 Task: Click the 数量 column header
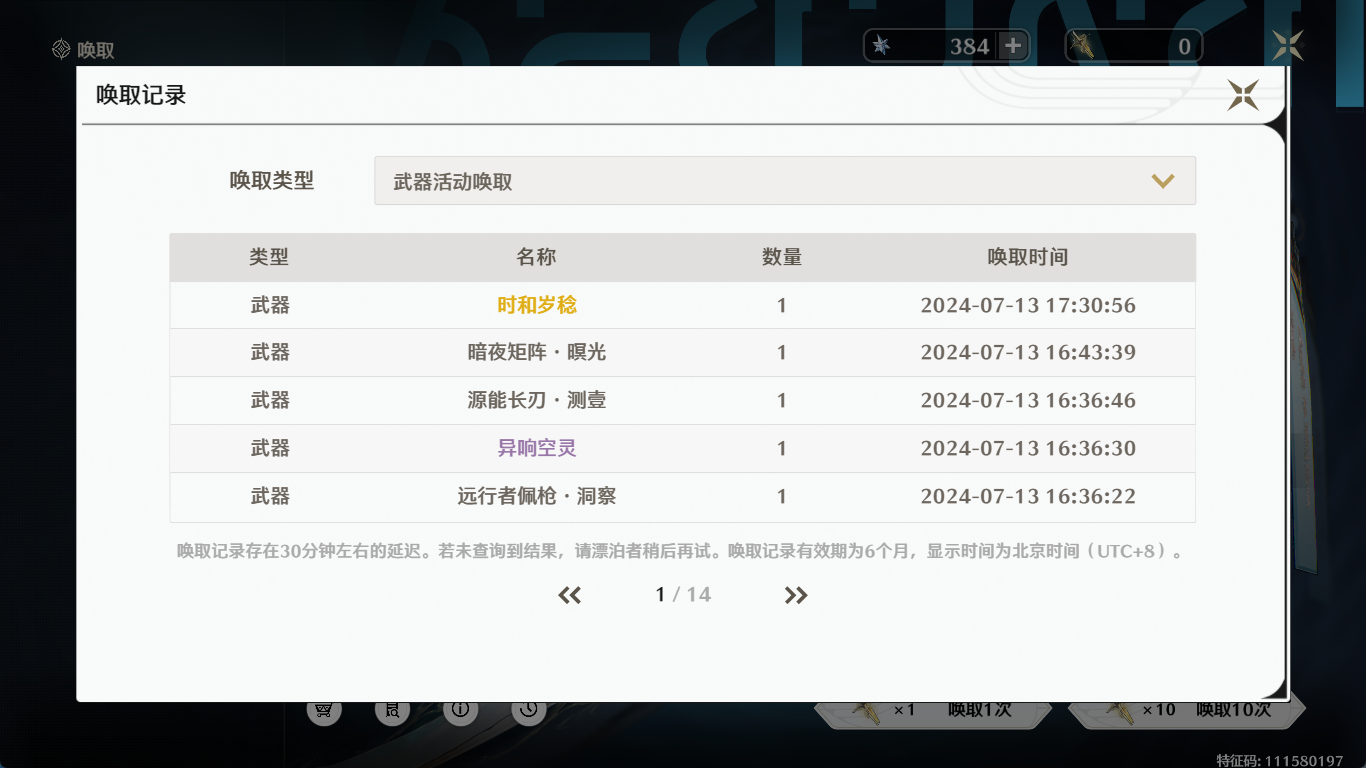click(x=782, y=257)
